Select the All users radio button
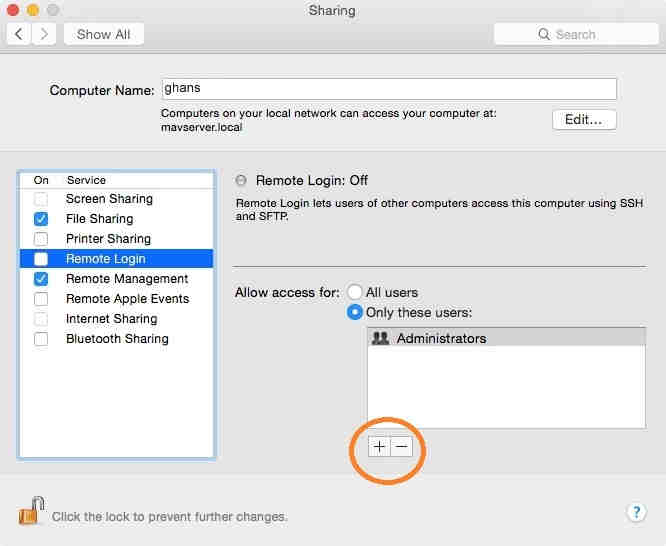The width and height of the screenshot is (666, 546). [354, 292]
